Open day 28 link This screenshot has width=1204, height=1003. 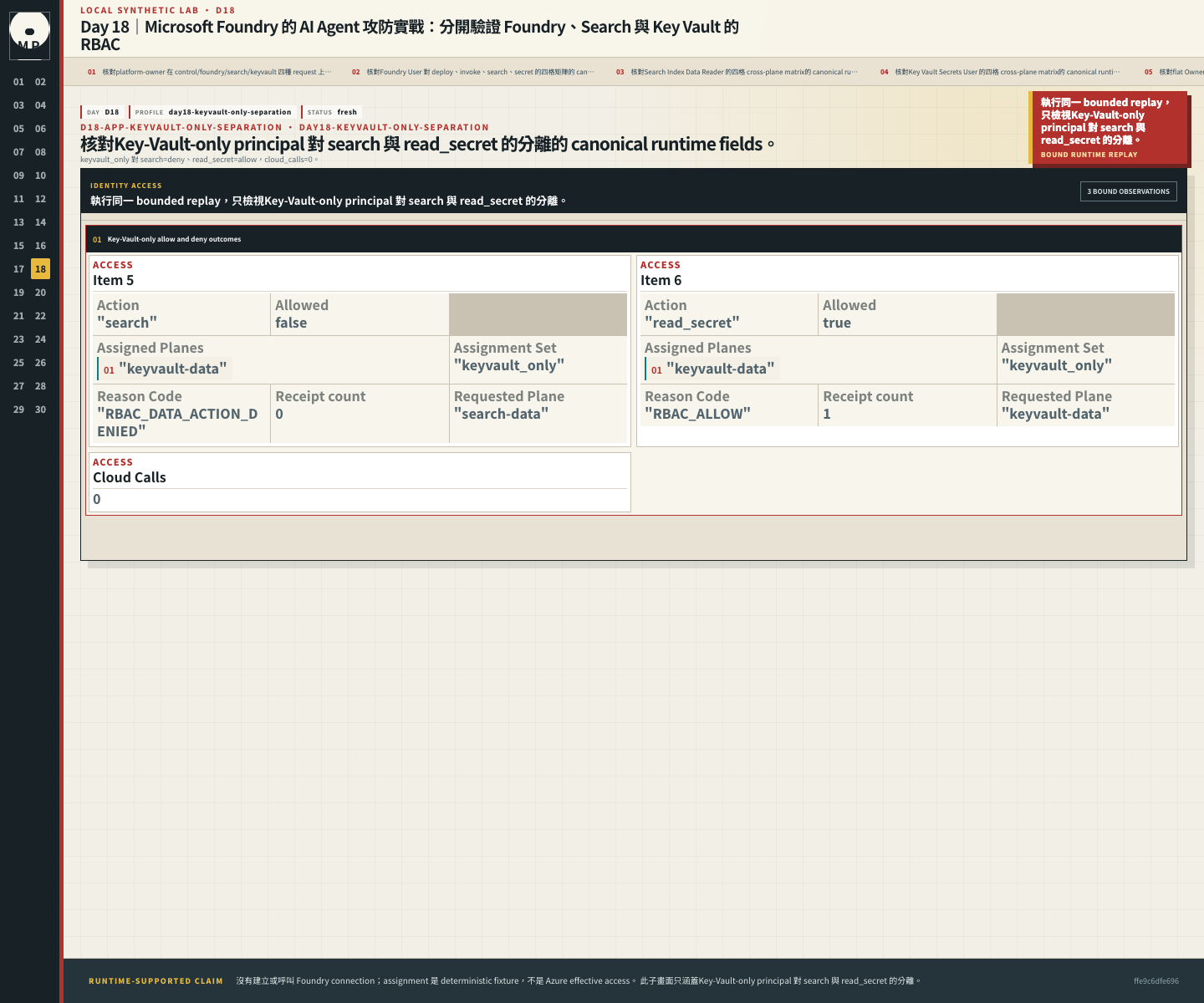point(40,386)
